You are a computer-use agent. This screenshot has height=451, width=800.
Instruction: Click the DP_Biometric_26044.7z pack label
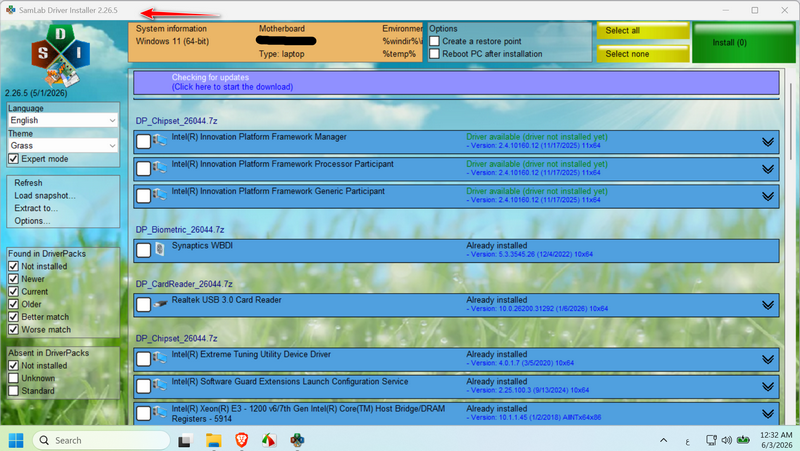pyautogui.click(x=180, y=230)
